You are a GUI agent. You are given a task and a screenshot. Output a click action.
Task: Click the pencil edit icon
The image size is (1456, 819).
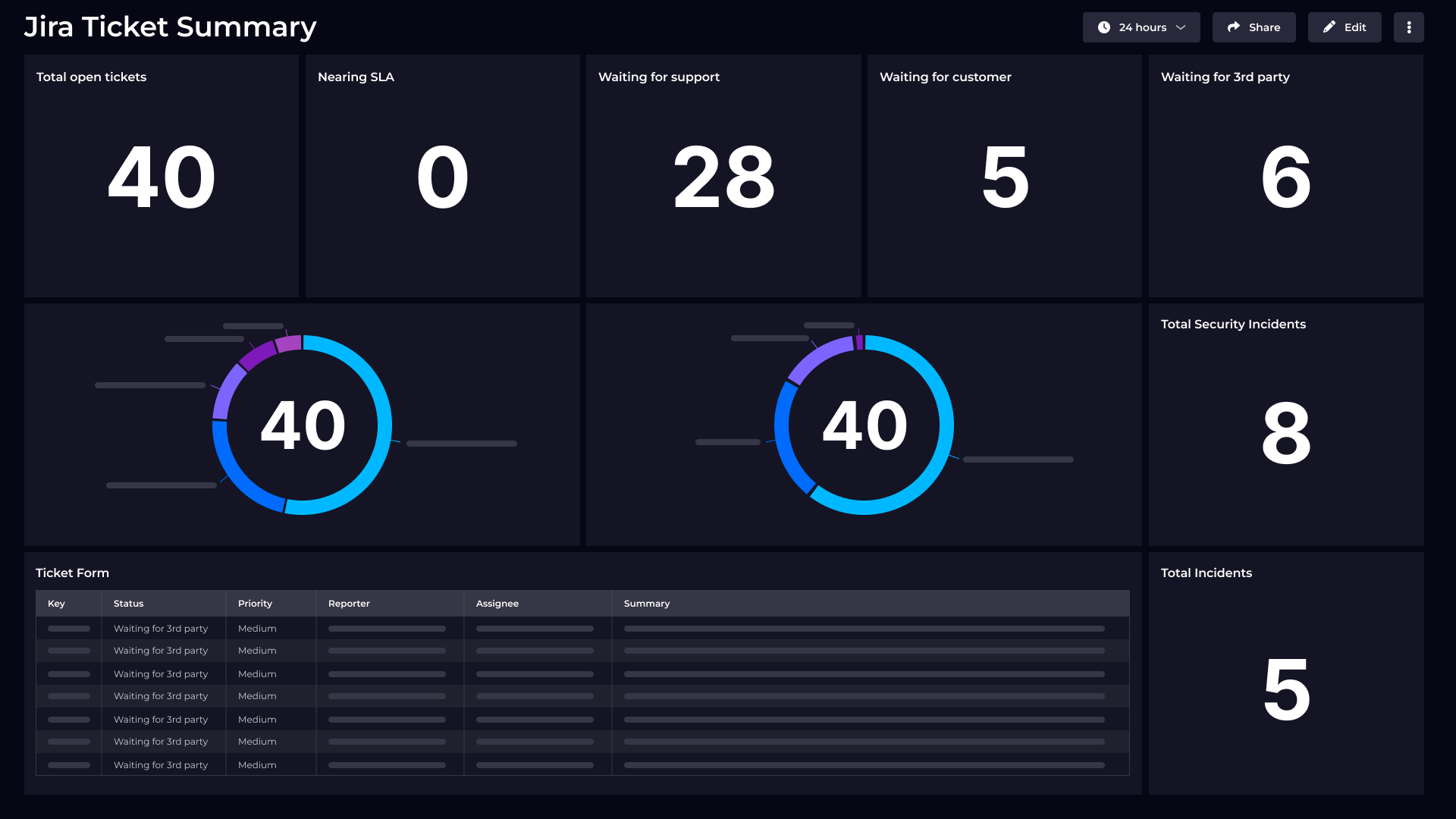click(1329, 27)
